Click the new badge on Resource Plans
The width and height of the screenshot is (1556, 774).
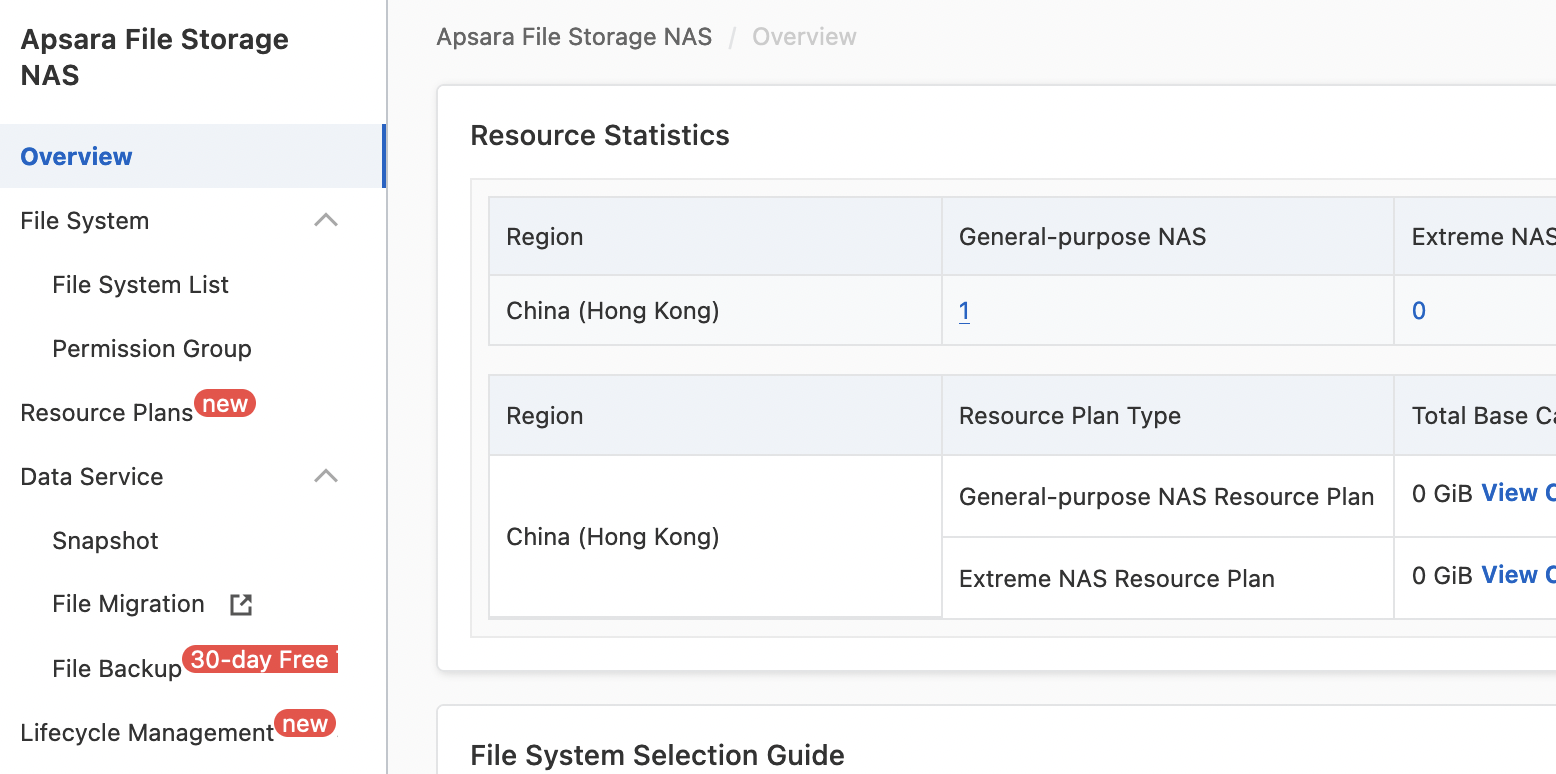click(225, 404)
